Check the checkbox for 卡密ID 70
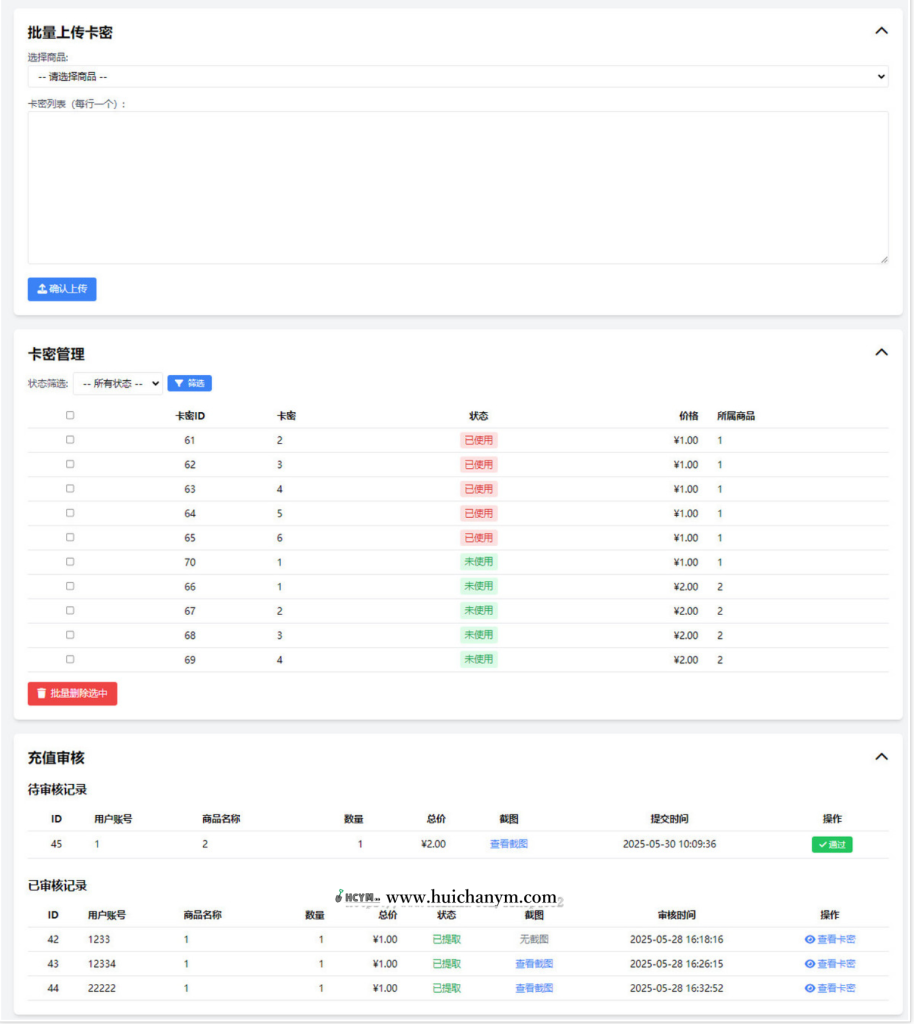Screen dimensions: 914x1024 69,562
